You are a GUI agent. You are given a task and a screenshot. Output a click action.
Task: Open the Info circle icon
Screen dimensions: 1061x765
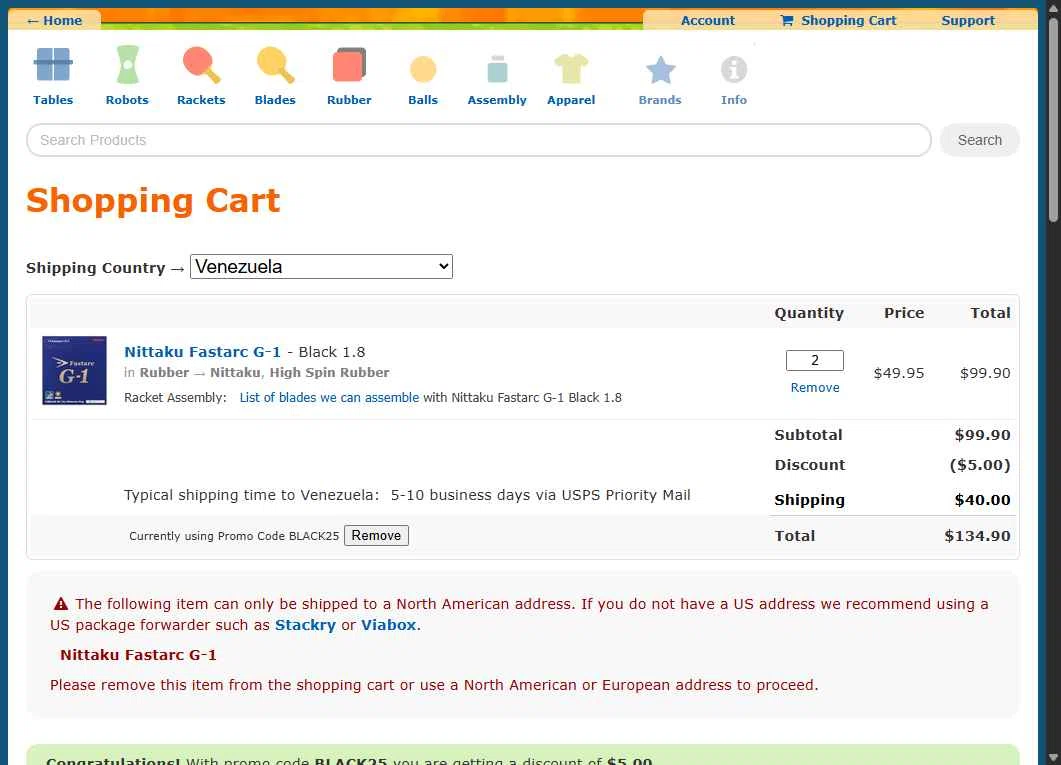click(x=733, y=69)
